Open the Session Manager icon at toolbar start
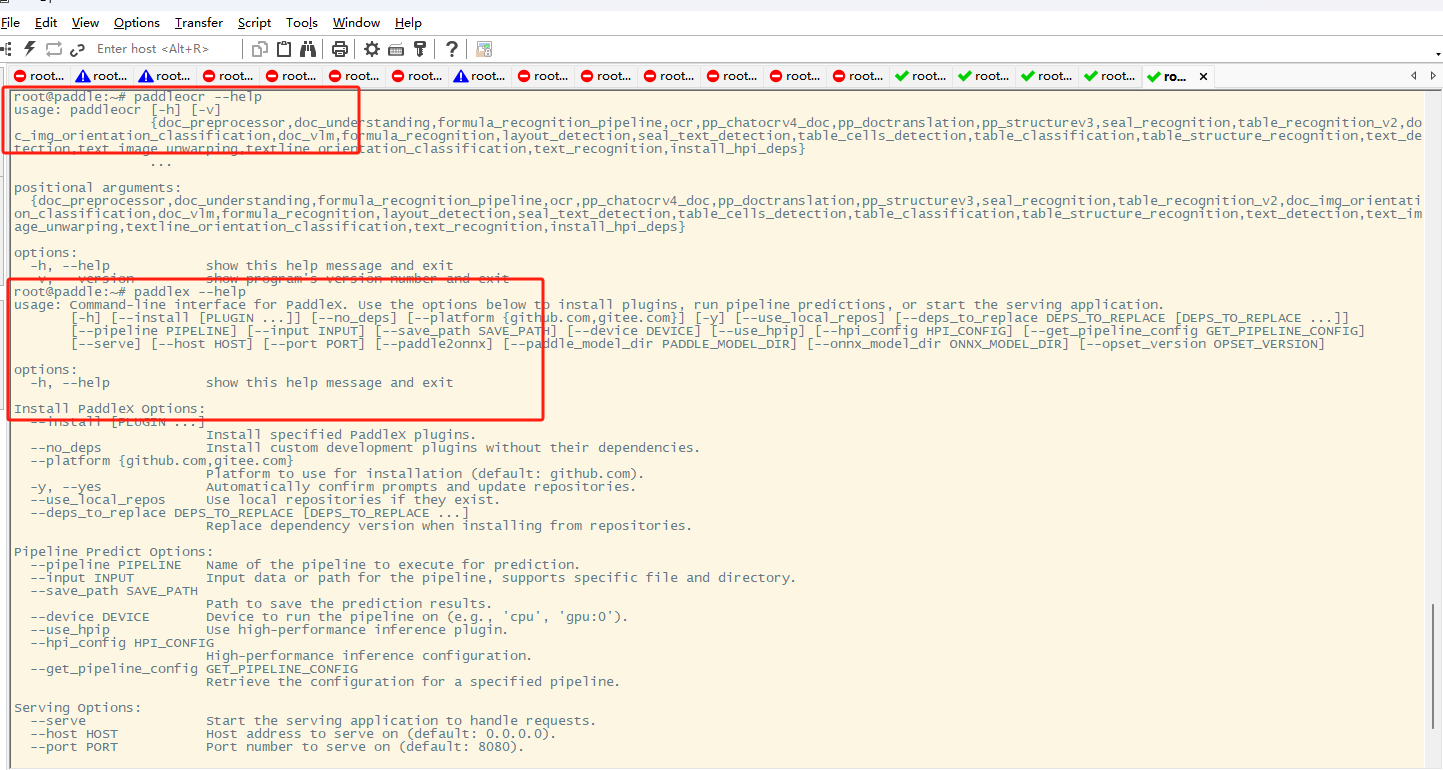Image resolution: width=1443 pixels, height=770 pixels. (7, 48)
